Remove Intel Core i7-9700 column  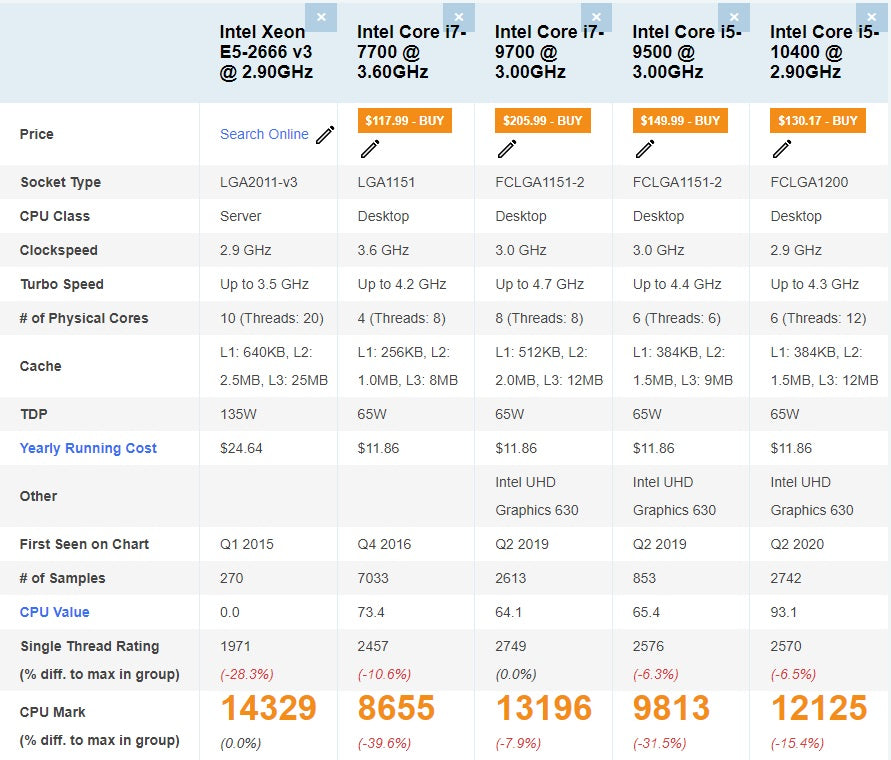click(596, 17)
